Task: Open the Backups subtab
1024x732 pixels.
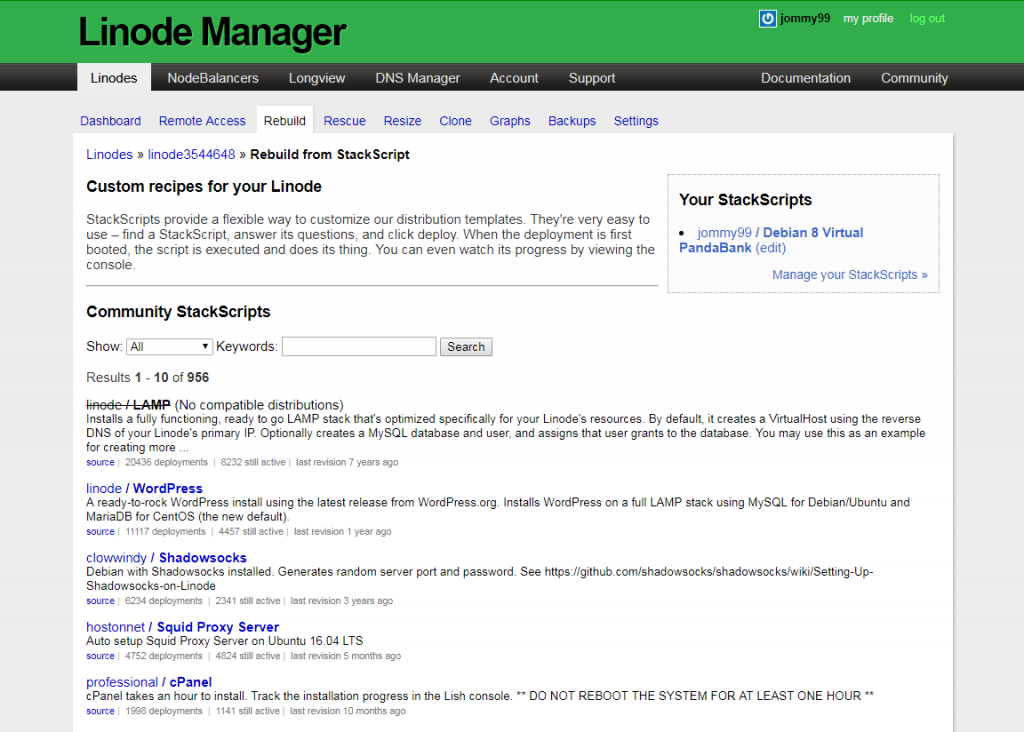Action: click(572, 121)
